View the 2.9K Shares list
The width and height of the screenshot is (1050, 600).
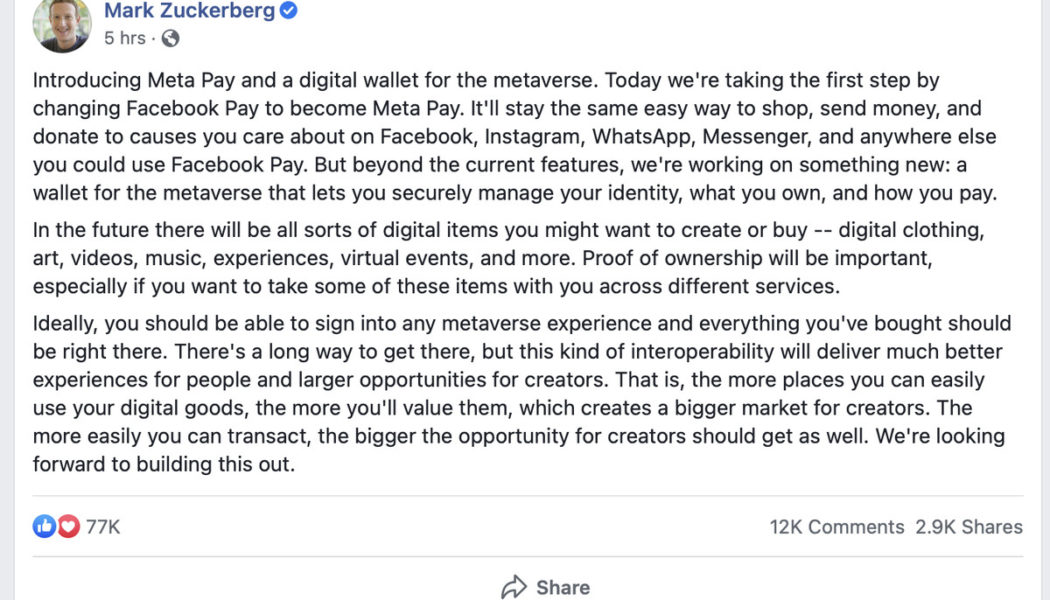(972, 526)
